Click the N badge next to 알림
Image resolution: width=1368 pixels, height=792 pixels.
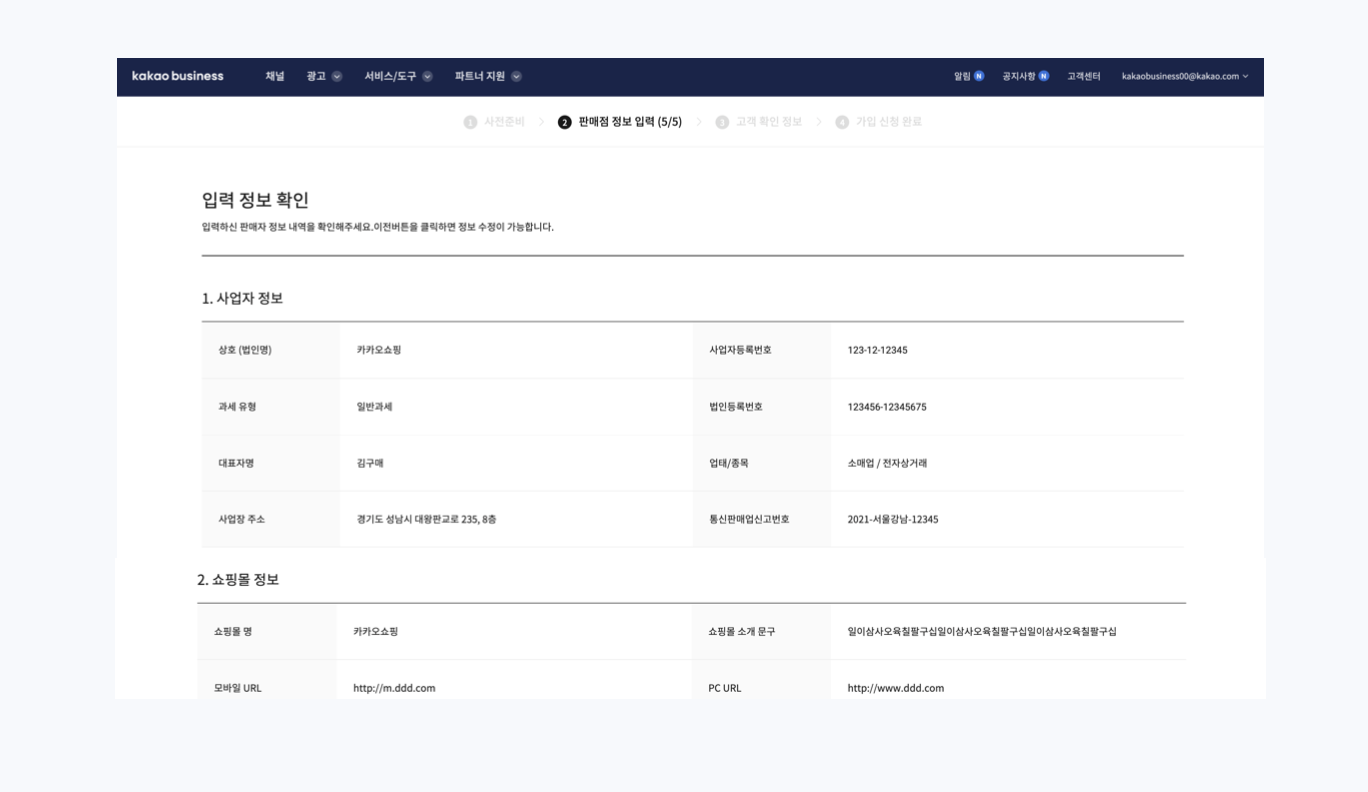pyautogui.click(x=979, y=76)
